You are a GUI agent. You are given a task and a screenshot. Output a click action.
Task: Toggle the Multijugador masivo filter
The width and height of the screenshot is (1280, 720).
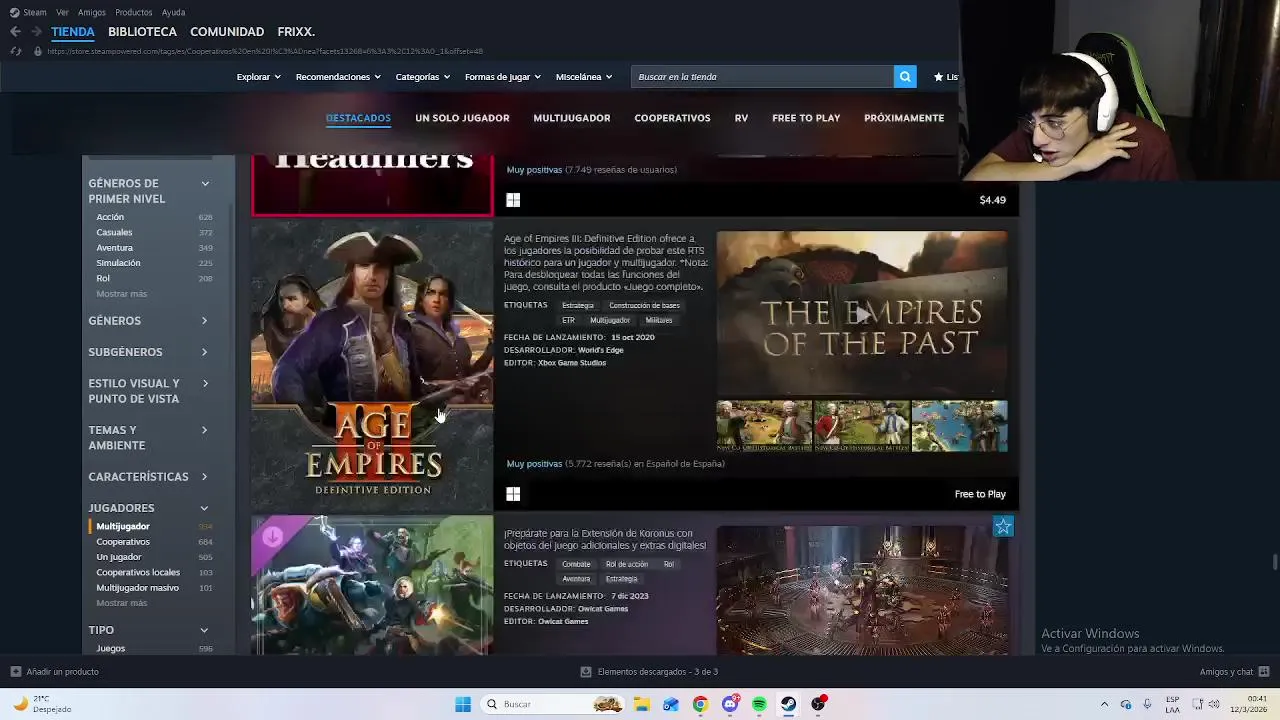click(137, 588)
